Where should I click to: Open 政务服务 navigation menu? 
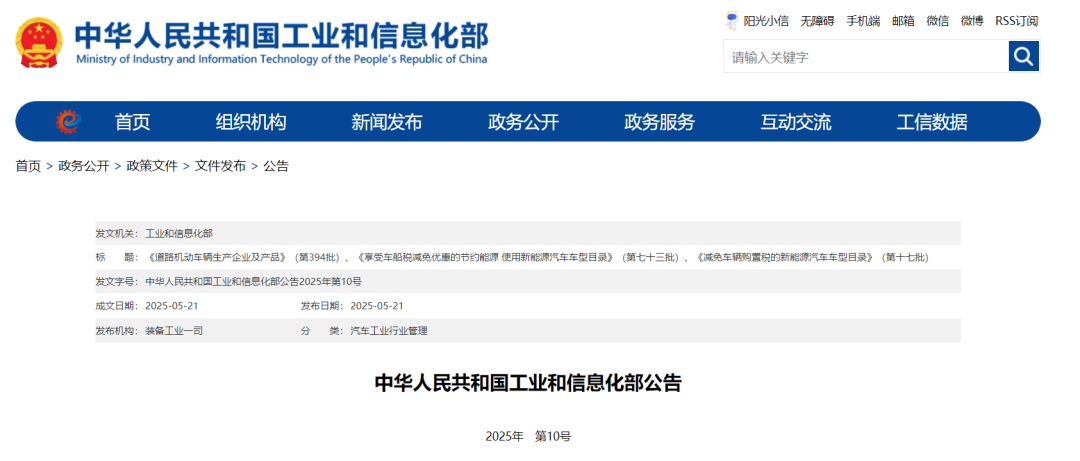coord(659,122)
